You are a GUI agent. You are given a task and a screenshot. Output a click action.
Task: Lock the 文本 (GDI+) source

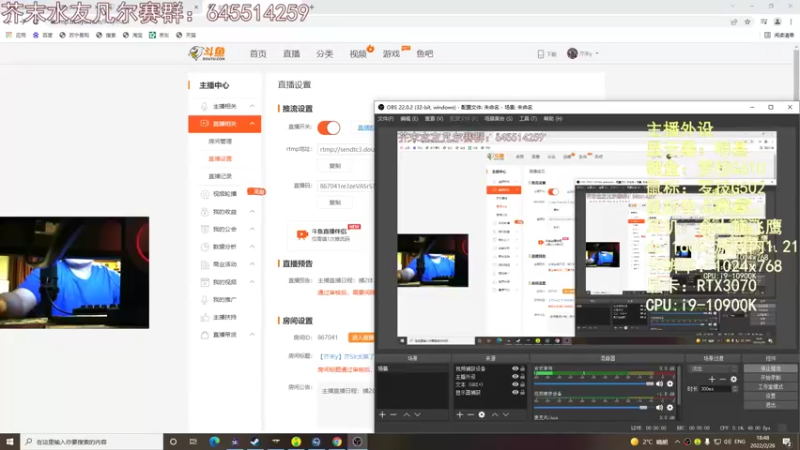tap(522, 384)
